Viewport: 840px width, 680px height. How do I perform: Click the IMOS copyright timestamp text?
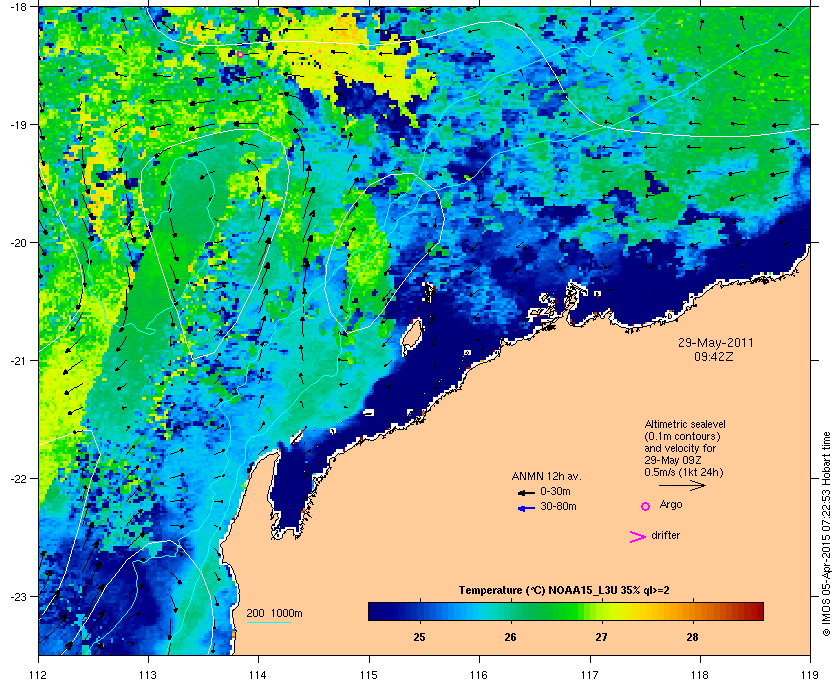[827, 536]
